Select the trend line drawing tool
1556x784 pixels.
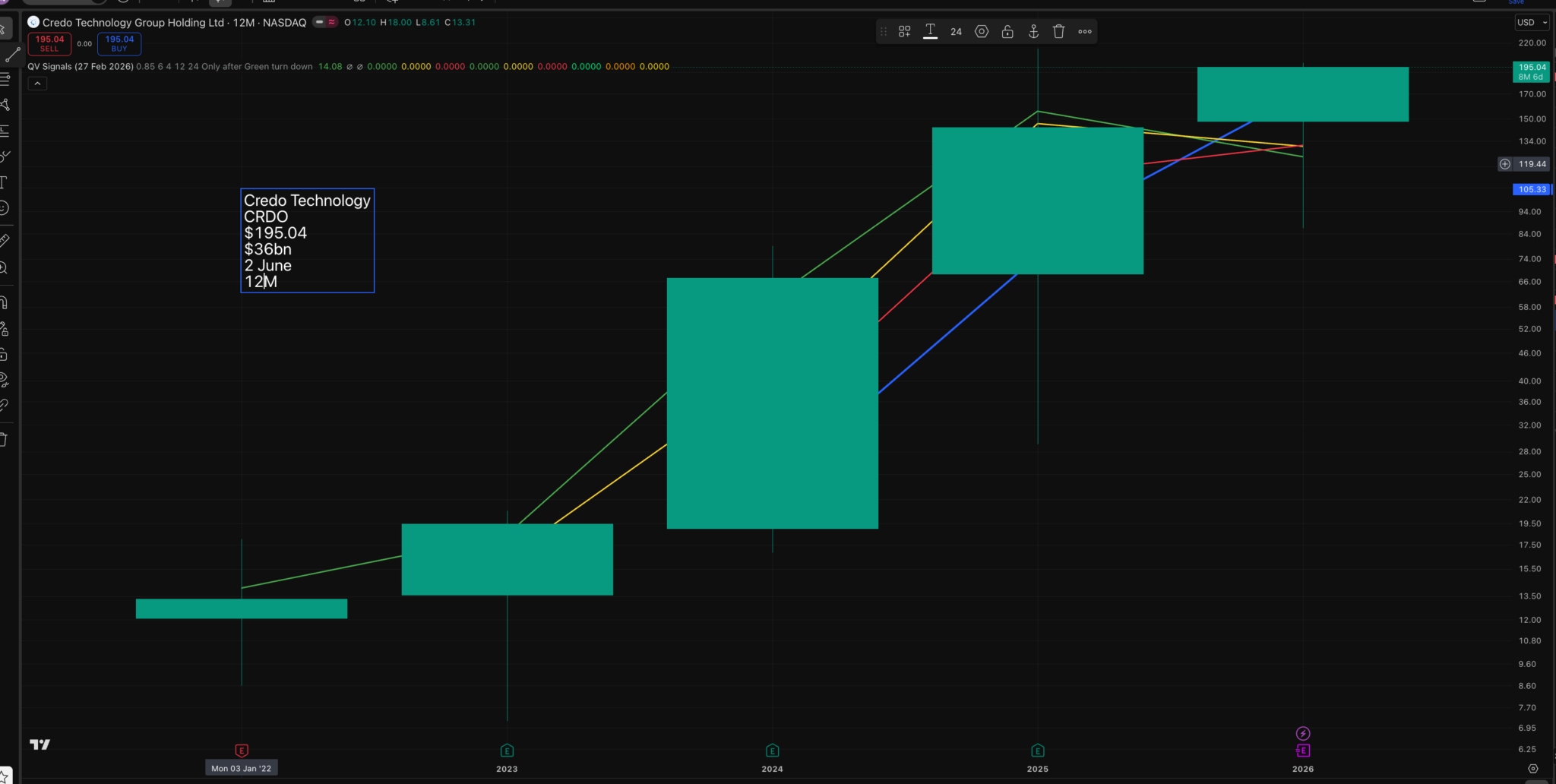[x=12, y=55]
